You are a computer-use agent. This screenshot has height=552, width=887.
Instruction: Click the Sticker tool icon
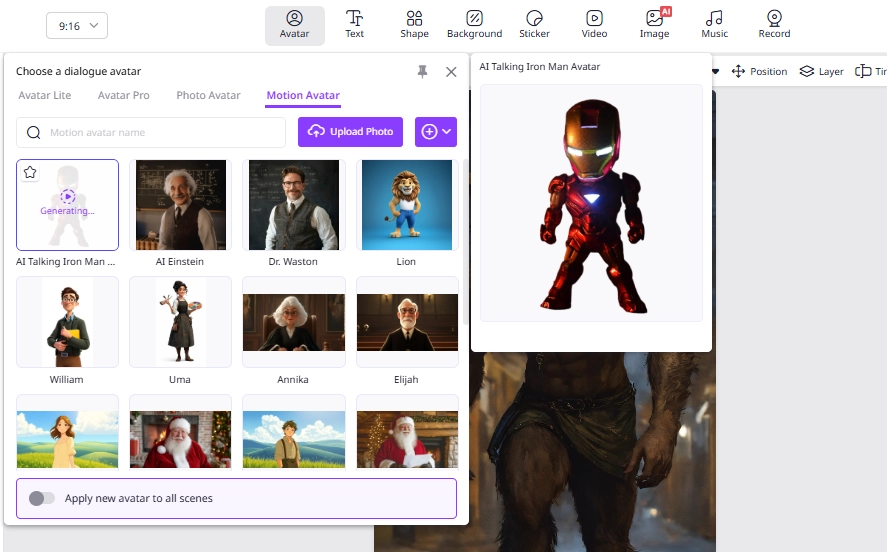[534, 24]
